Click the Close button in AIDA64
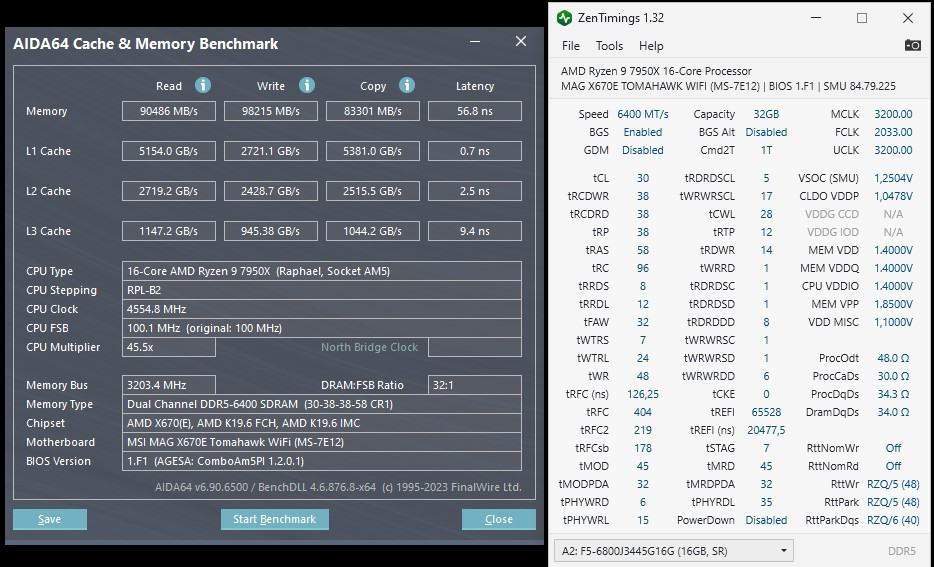Viewport: 934px width, 567px height. (x=499, y=519)
